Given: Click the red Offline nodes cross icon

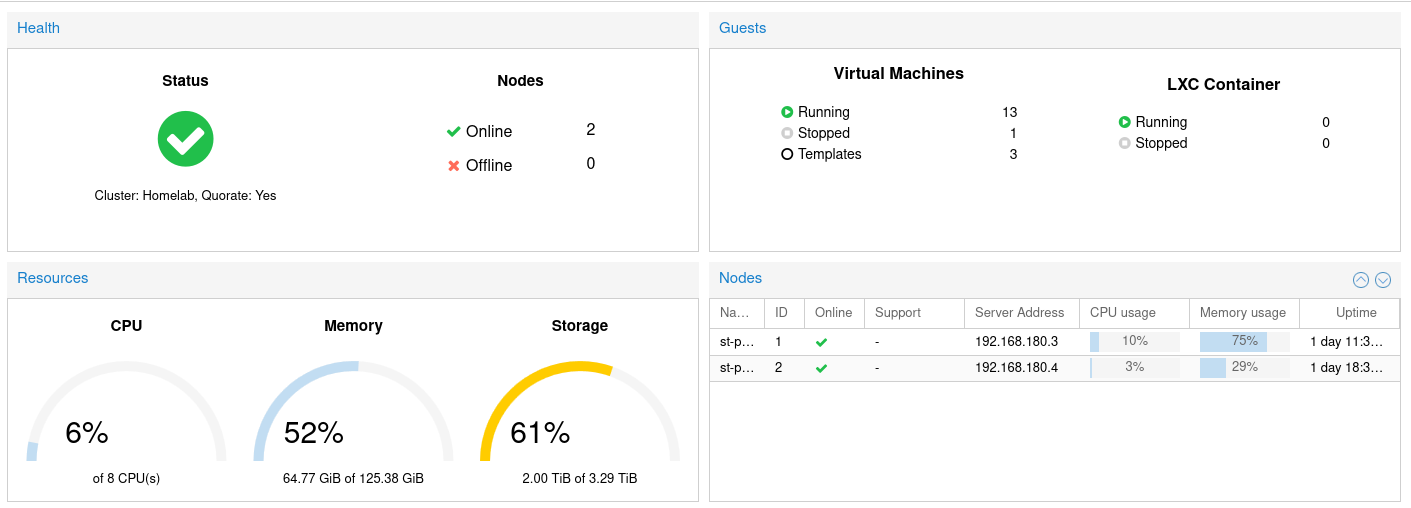Looking at the screenshot, I should point(454,166).
